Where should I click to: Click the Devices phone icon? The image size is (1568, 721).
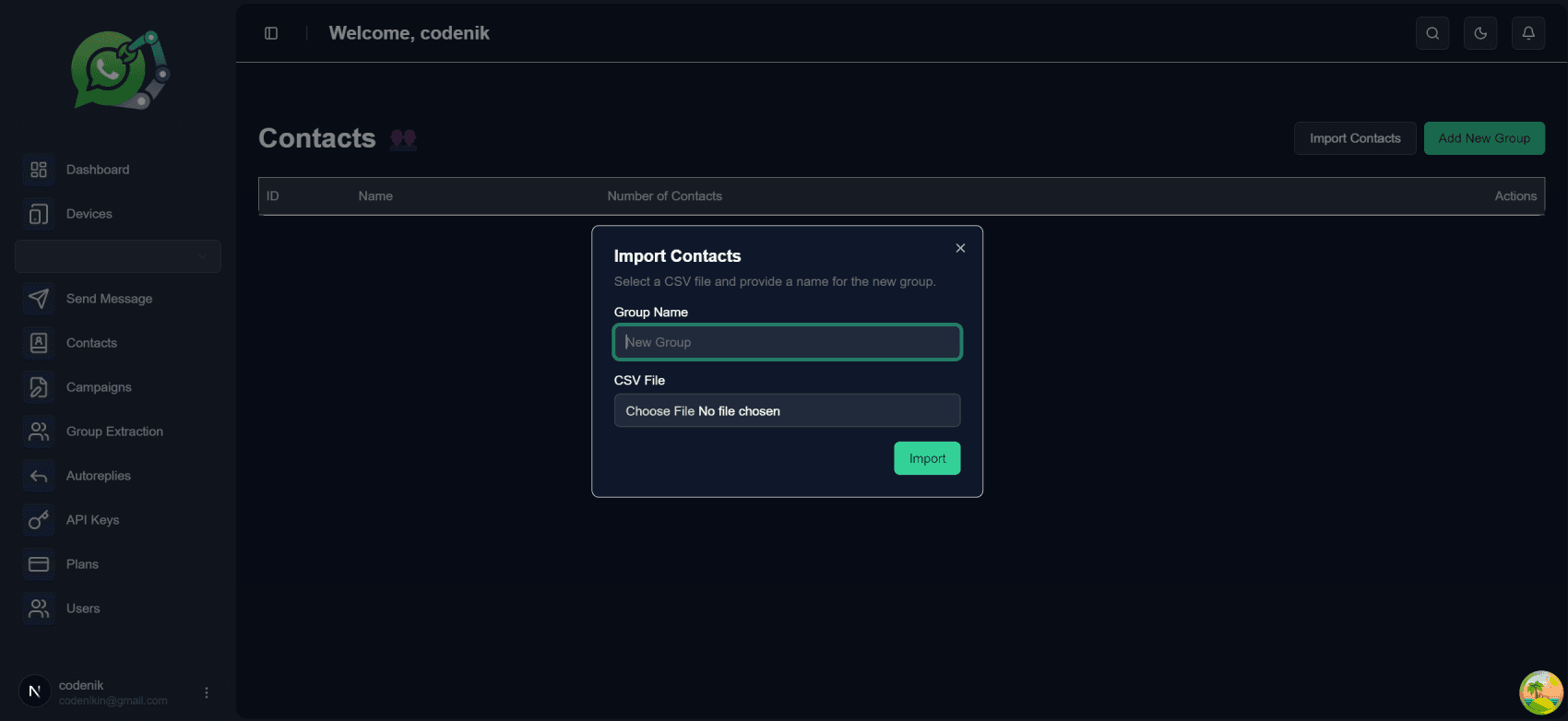coord(39,214)
